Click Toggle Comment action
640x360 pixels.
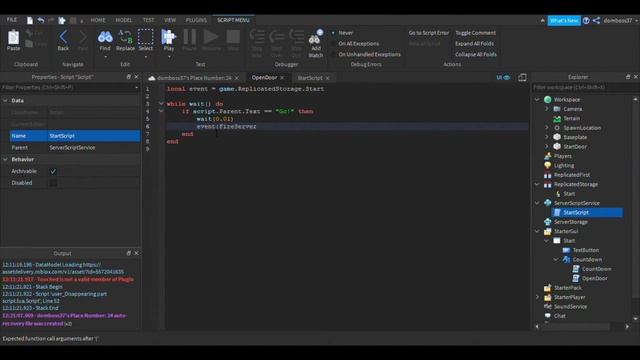(476, 33)
